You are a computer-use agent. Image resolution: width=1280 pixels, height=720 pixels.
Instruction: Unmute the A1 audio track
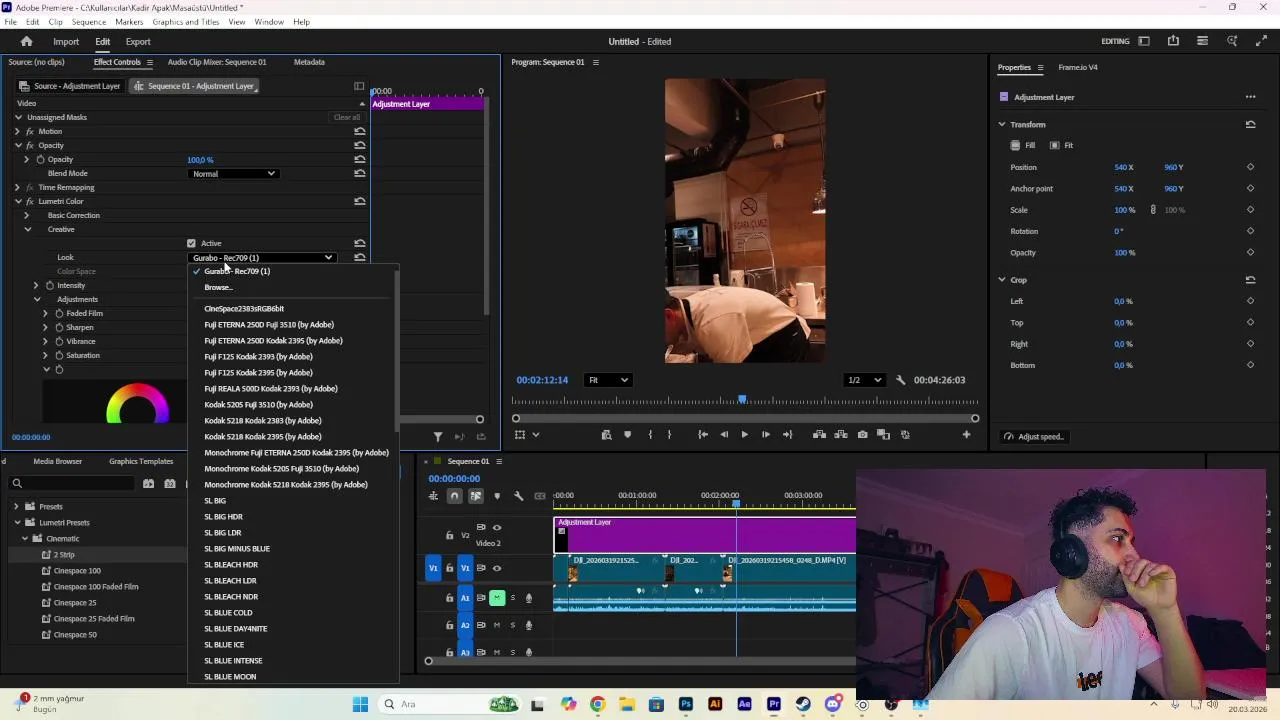[x=497, y=598]
